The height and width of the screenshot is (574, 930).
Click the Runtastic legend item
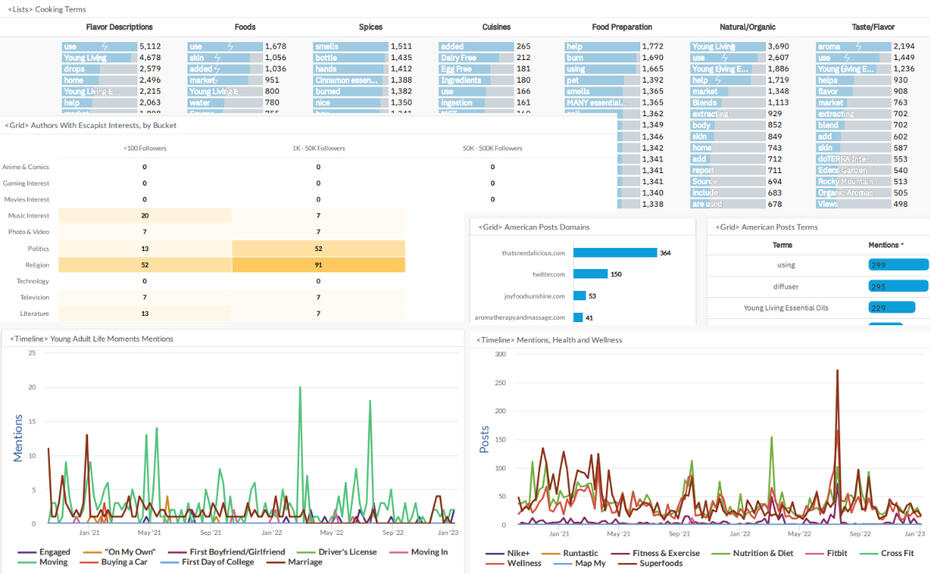[x=580, y=553]
